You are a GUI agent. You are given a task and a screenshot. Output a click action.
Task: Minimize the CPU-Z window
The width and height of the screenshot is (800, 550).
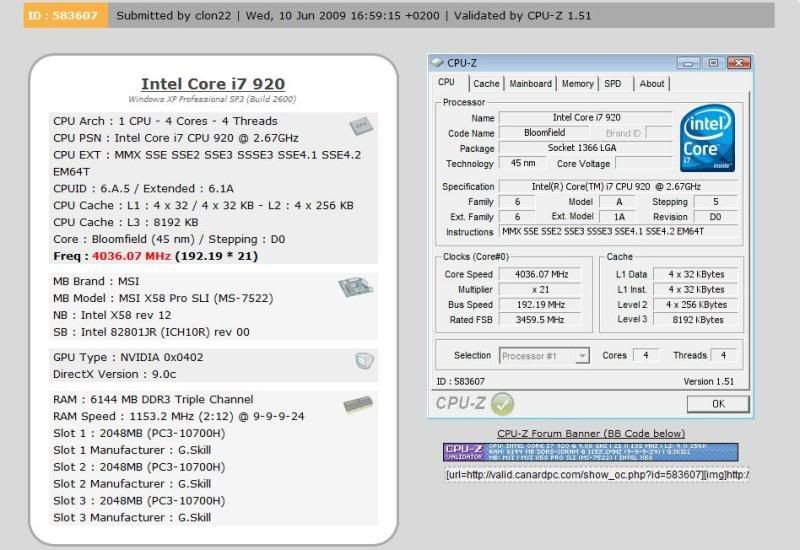tap(688, 63)
